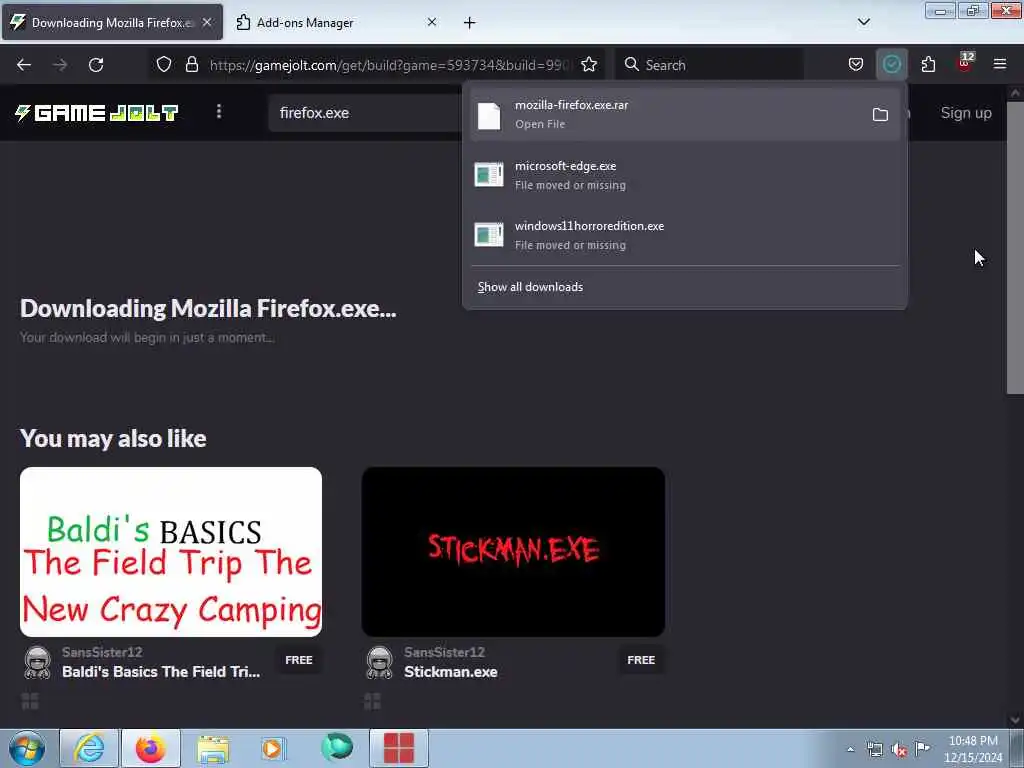Screen dimensions: 1024x768
Task: Select the microsoft-edge.exe download entry
Action: click(684, 175)
